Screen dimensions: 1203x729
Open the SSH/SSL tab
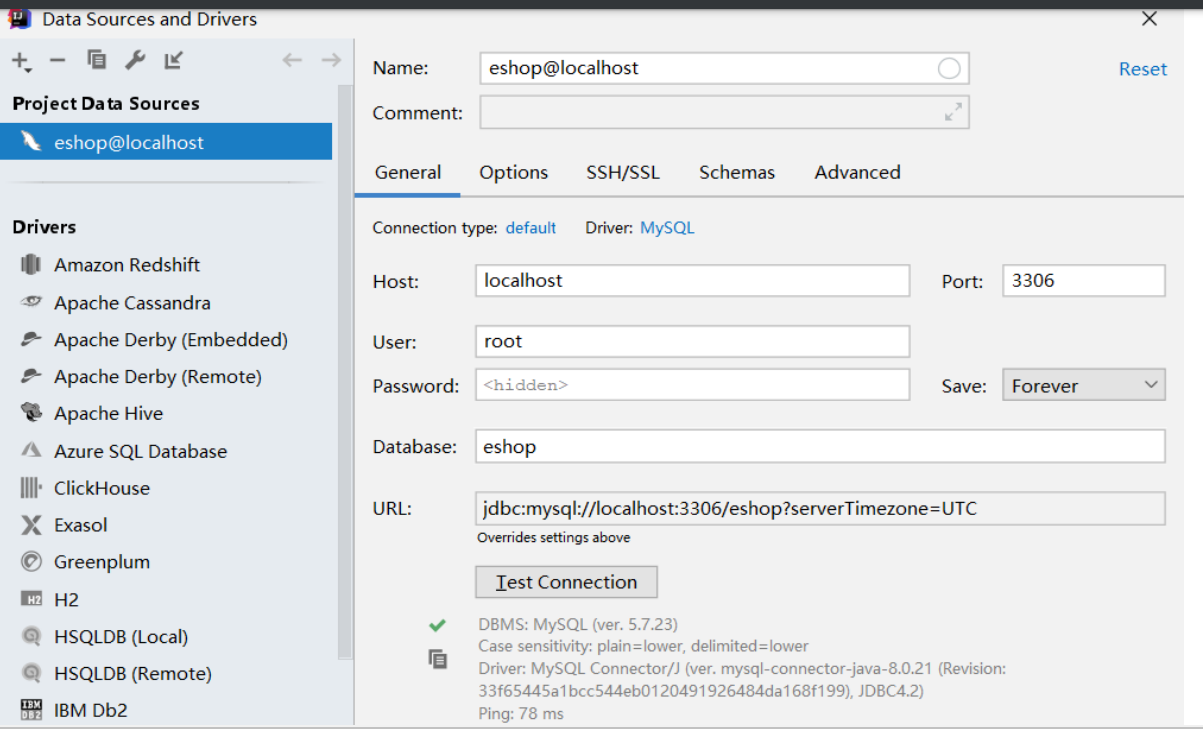[623, 172]
